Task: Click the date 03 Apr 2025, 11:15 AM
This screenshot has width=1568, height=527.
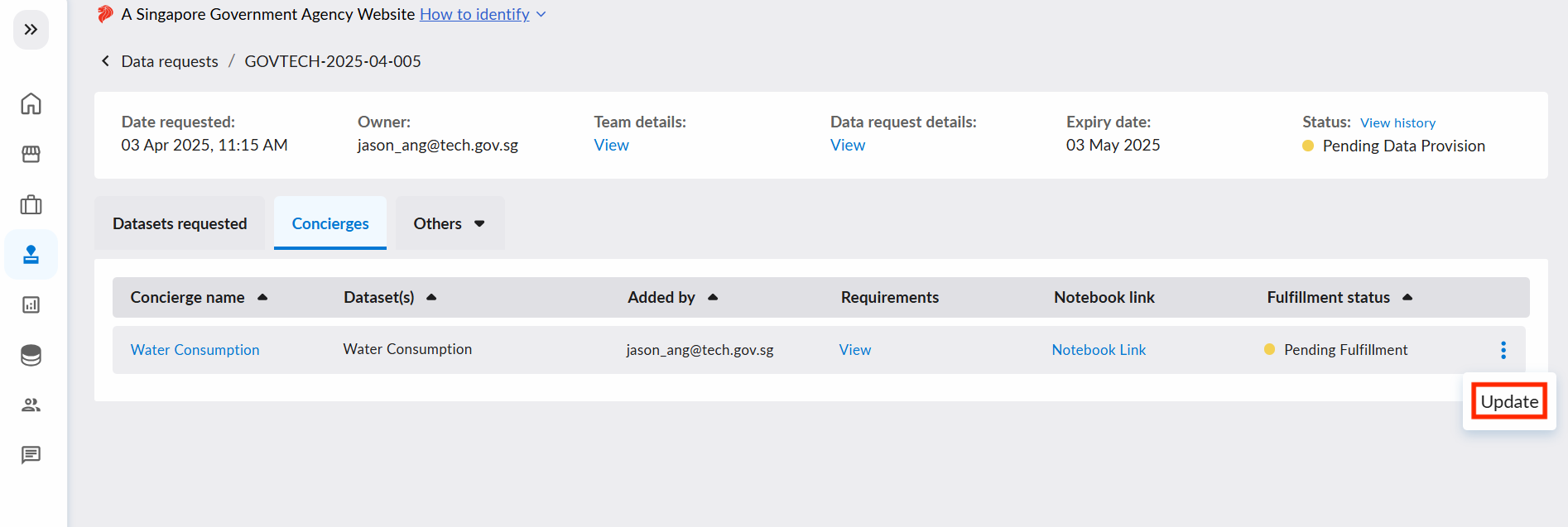Action: tap(204, 145)
